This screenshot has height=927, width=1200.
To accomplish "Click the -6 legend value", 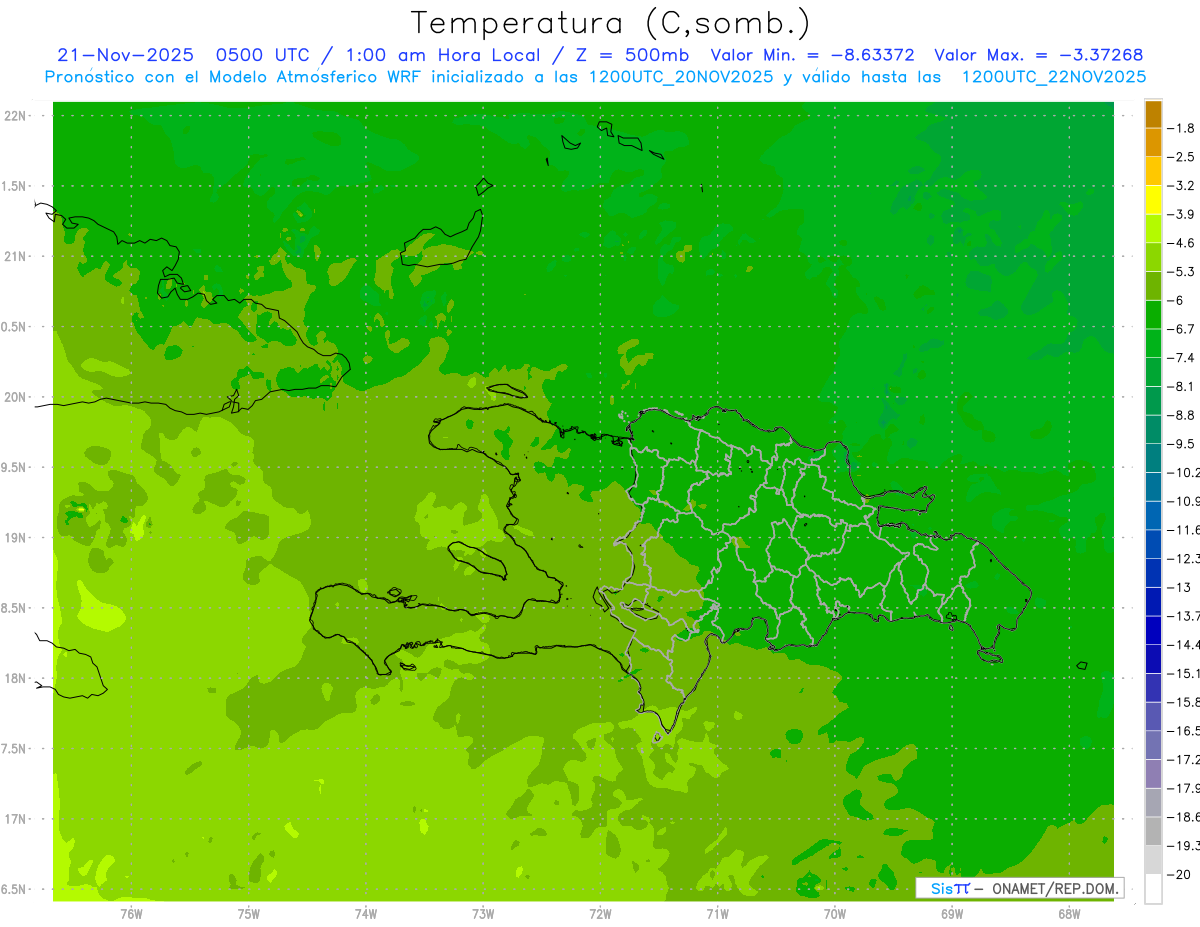I will (x=1175, y=300).
